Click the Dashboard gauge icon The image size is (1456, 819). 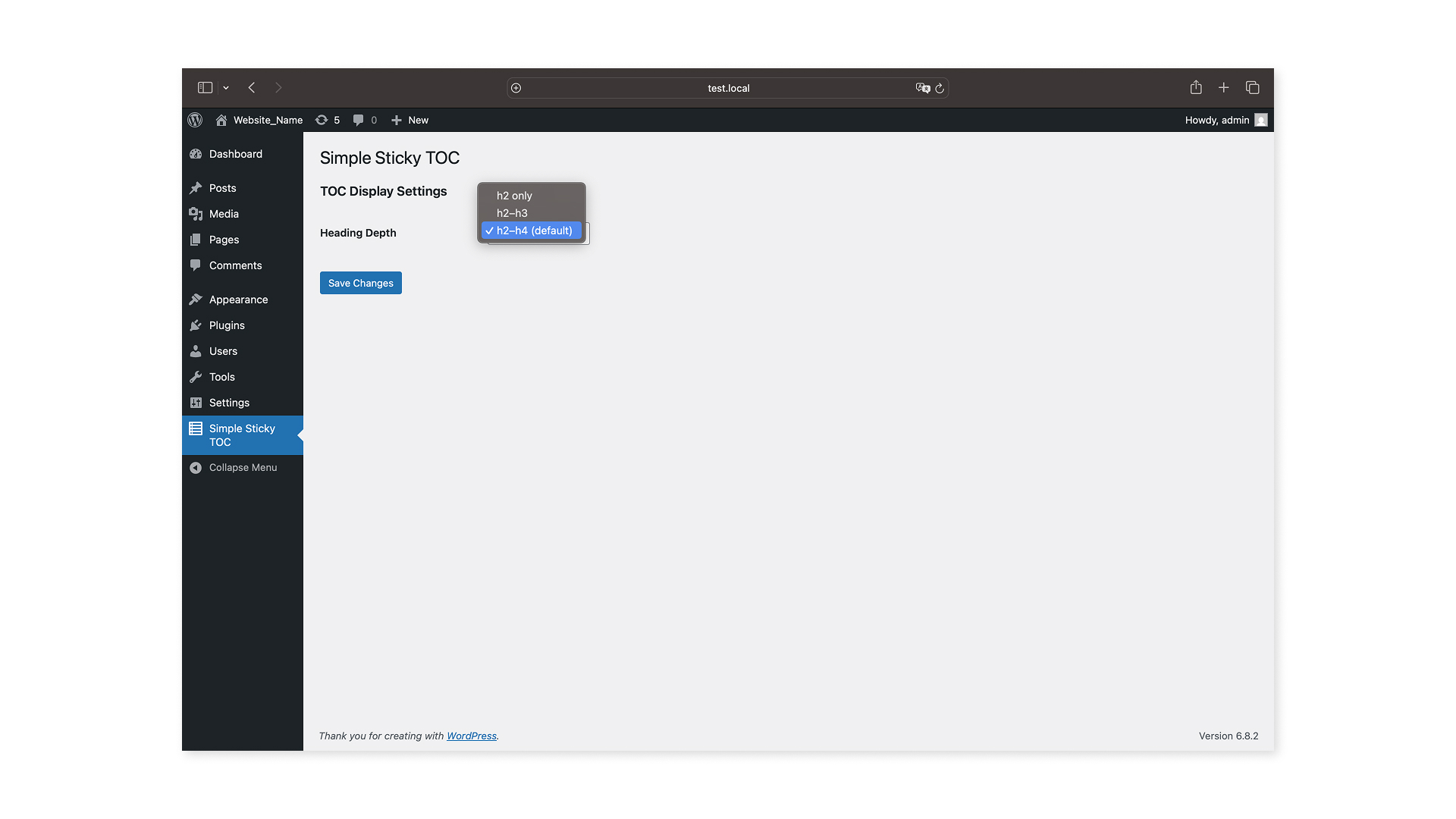click(x=196, y=154)
